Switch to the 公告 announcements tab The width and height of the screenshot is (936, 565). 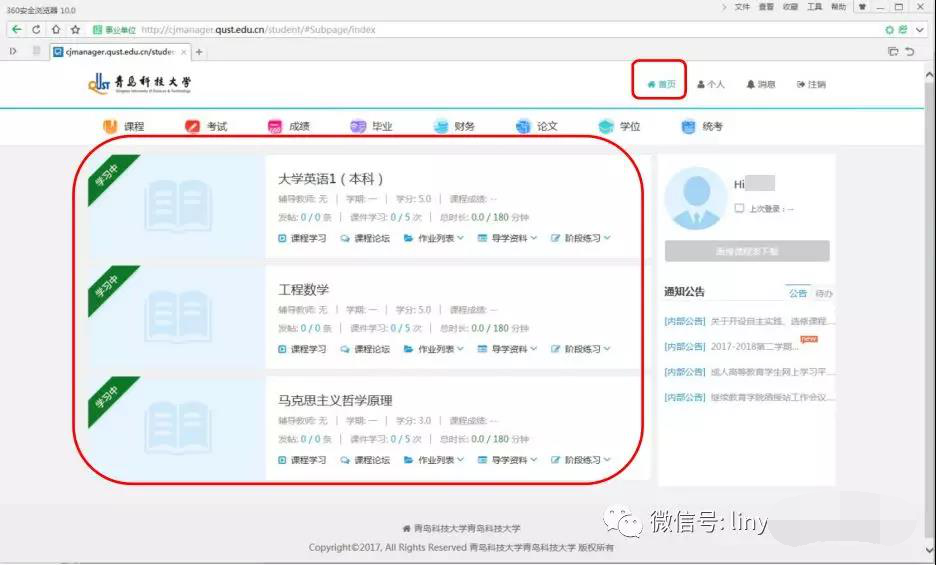click(x=798, y=293)
